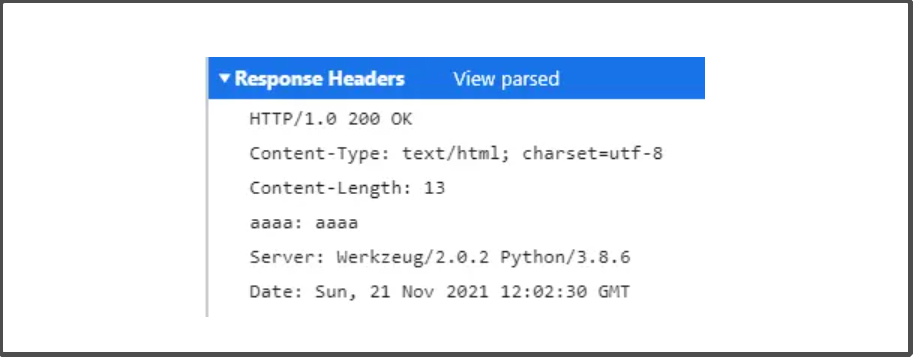Select the Content-Length value 13
915x360 pixels.
435,188
